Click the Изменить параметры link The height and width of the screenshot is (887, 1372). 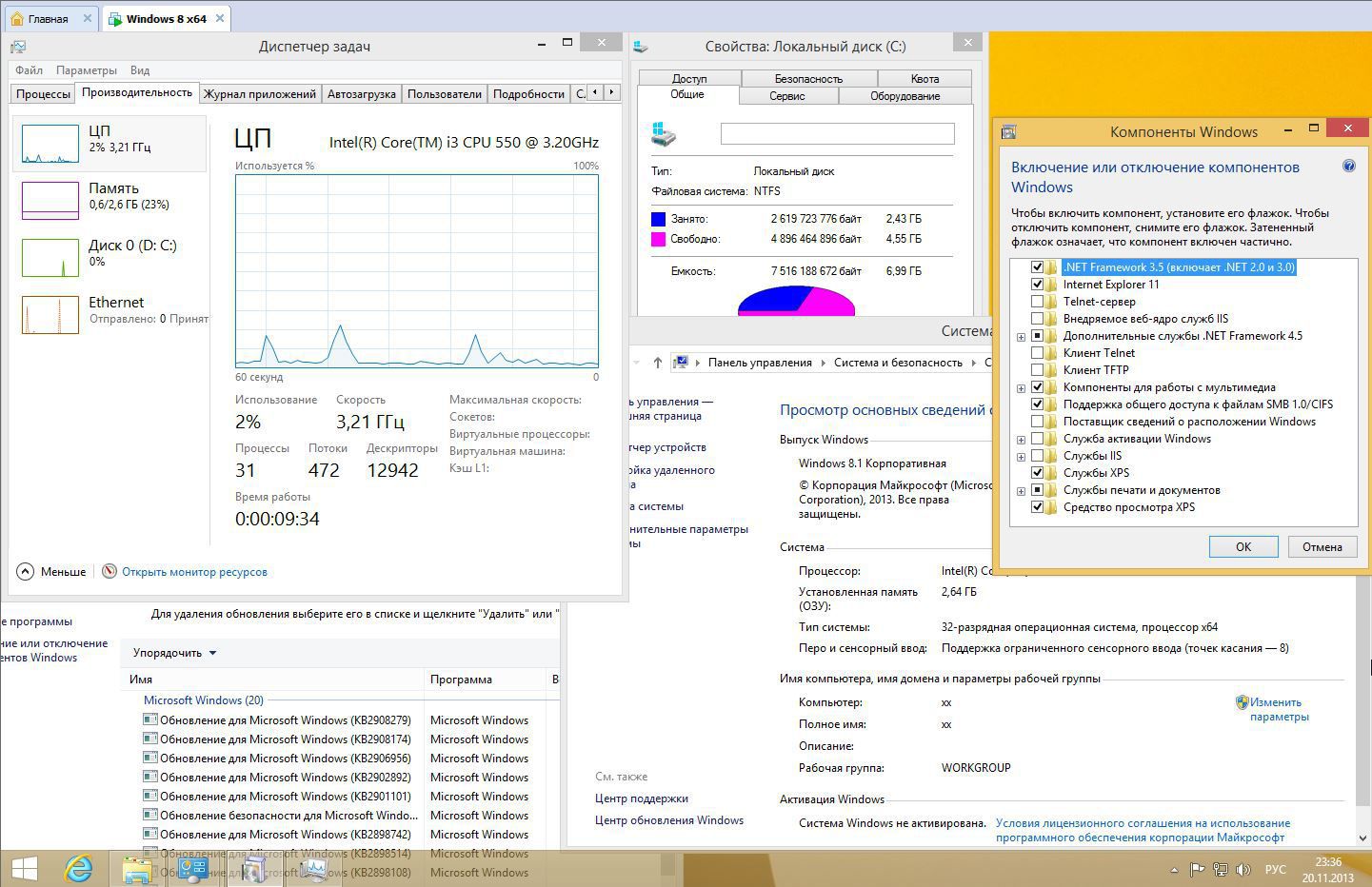coord(1280,709)
